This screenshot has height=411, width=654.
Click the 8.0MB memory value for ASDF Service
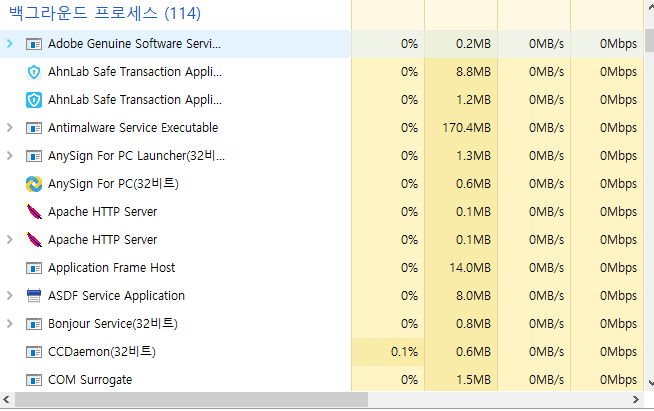[473, 295]
